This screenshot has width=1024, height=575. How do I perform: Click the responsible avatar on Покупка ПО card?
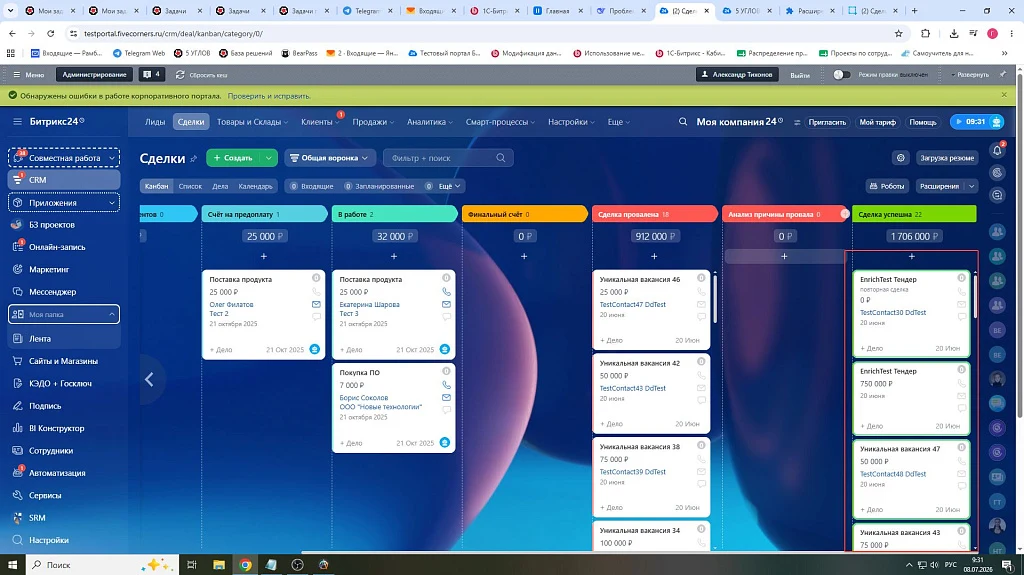pyautogui.click(x=445, y=442)
